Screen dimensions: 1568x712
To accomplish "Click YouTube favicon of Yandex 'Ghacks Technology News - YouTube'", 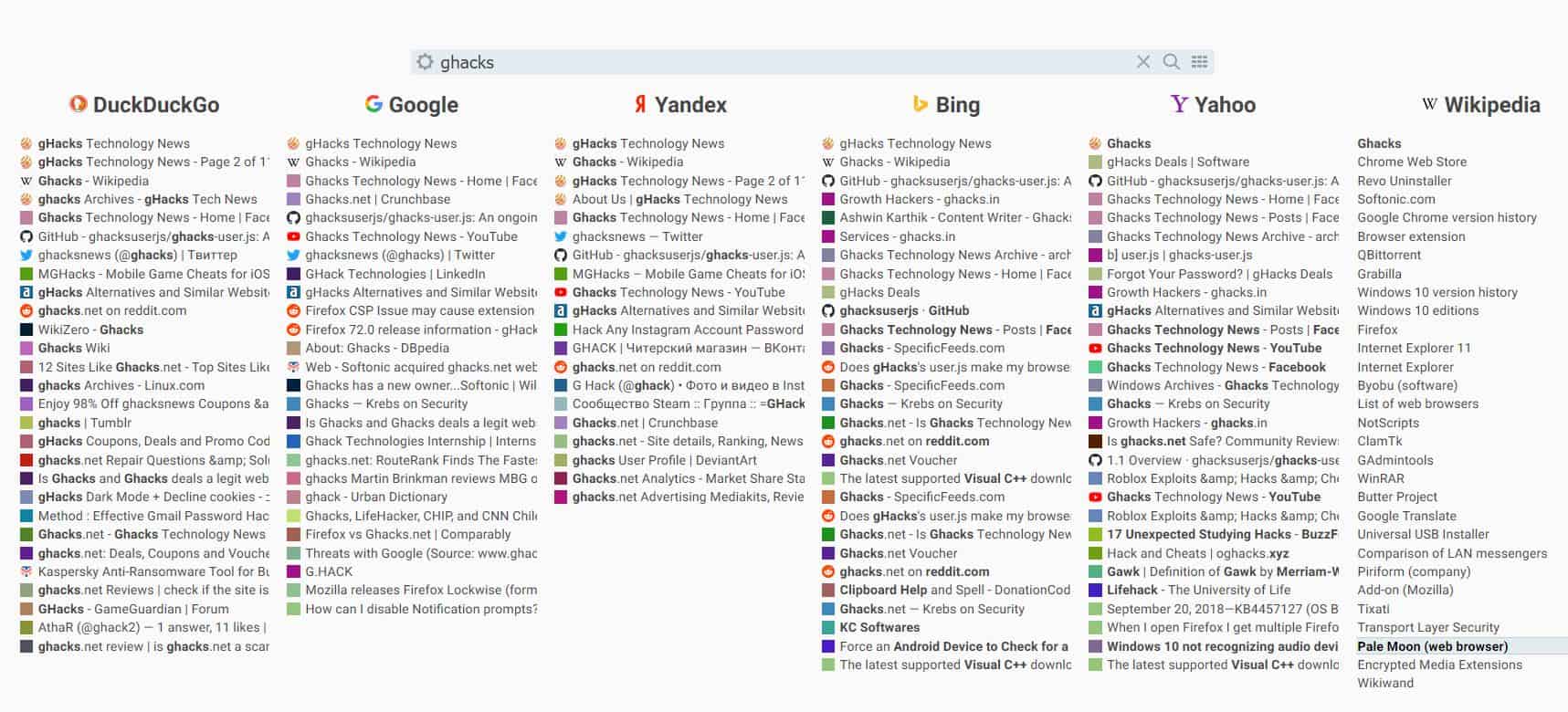I will (561, 292).
